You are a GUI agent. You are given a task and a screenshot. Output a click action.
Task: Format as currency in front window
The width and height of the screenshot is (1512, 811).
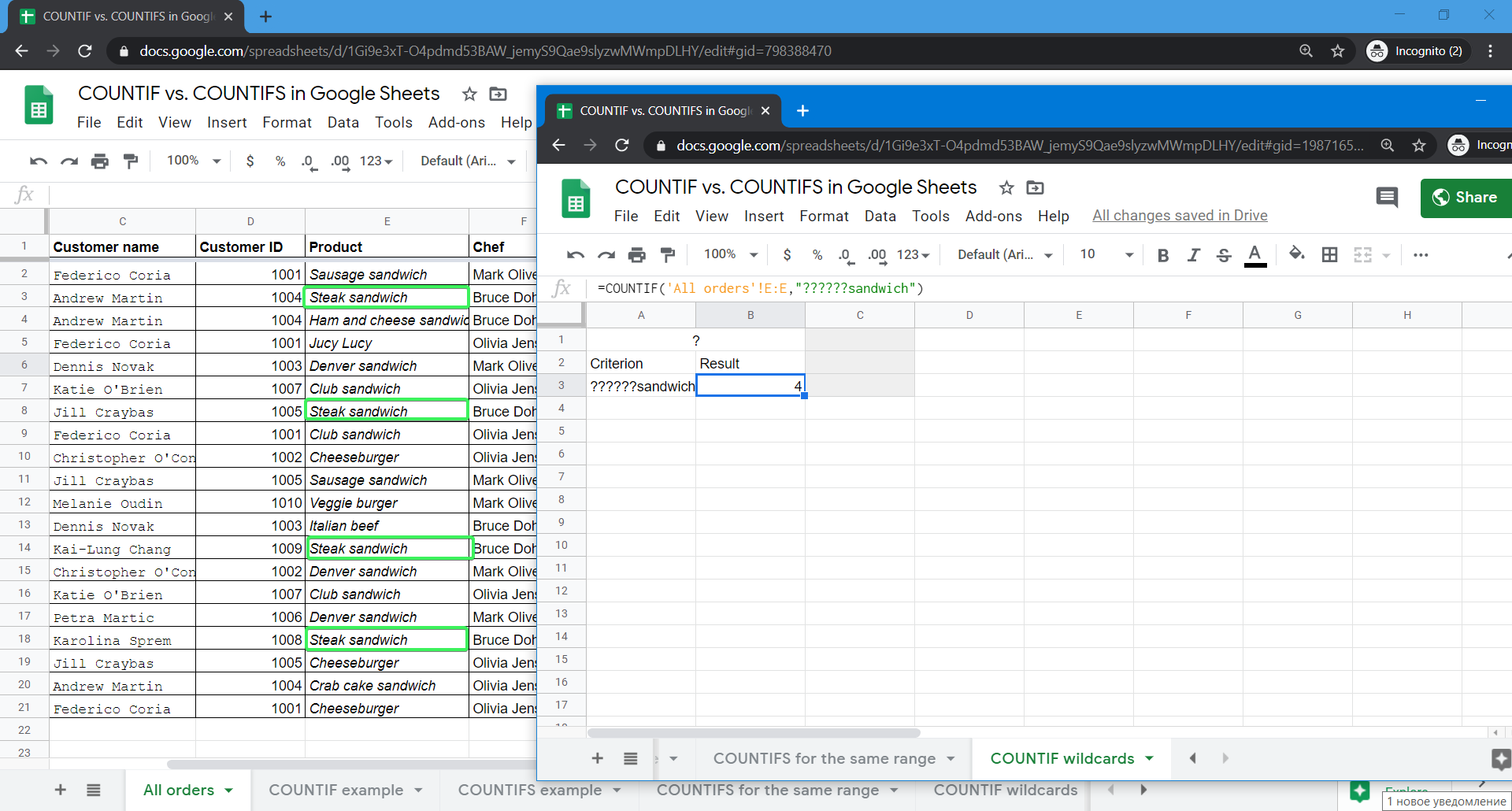coord(787,254)
